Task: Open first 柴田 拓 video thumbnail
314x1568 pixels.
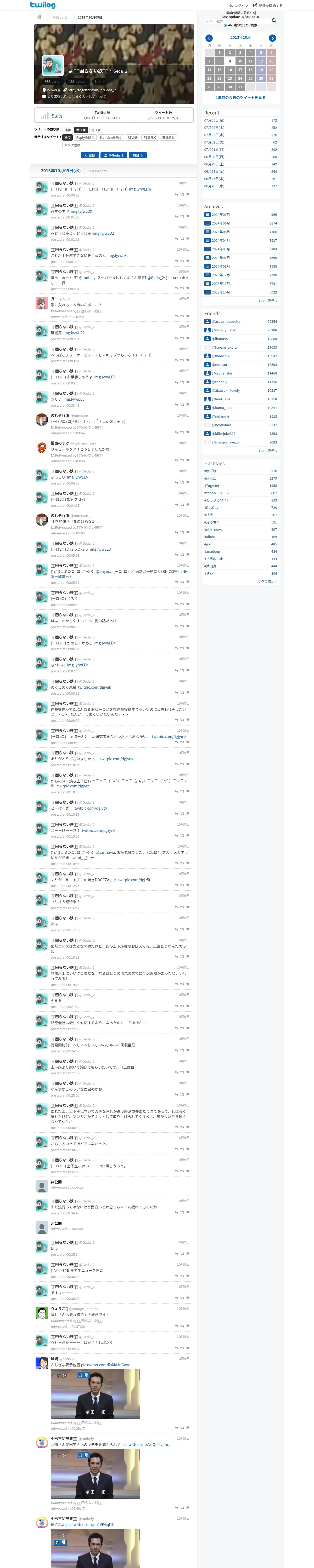Action: pos(95,1394)
